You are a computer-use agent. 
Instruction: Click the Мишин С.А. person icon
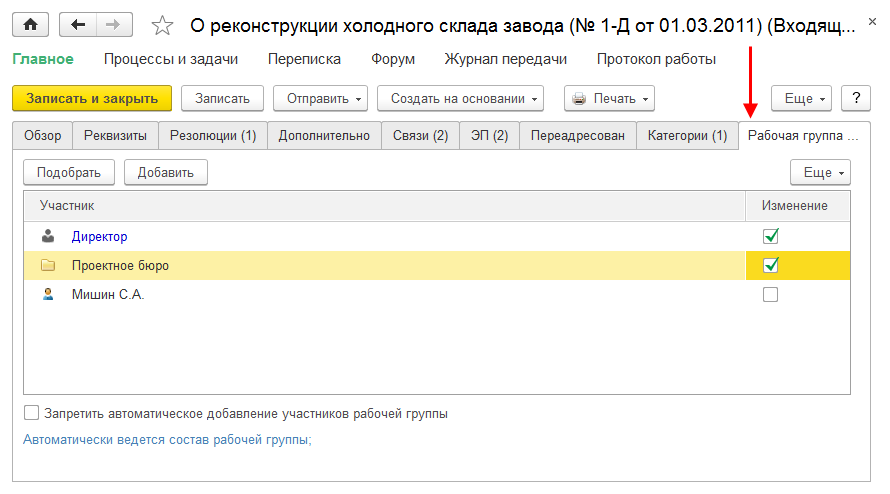(x=48, y=295)
